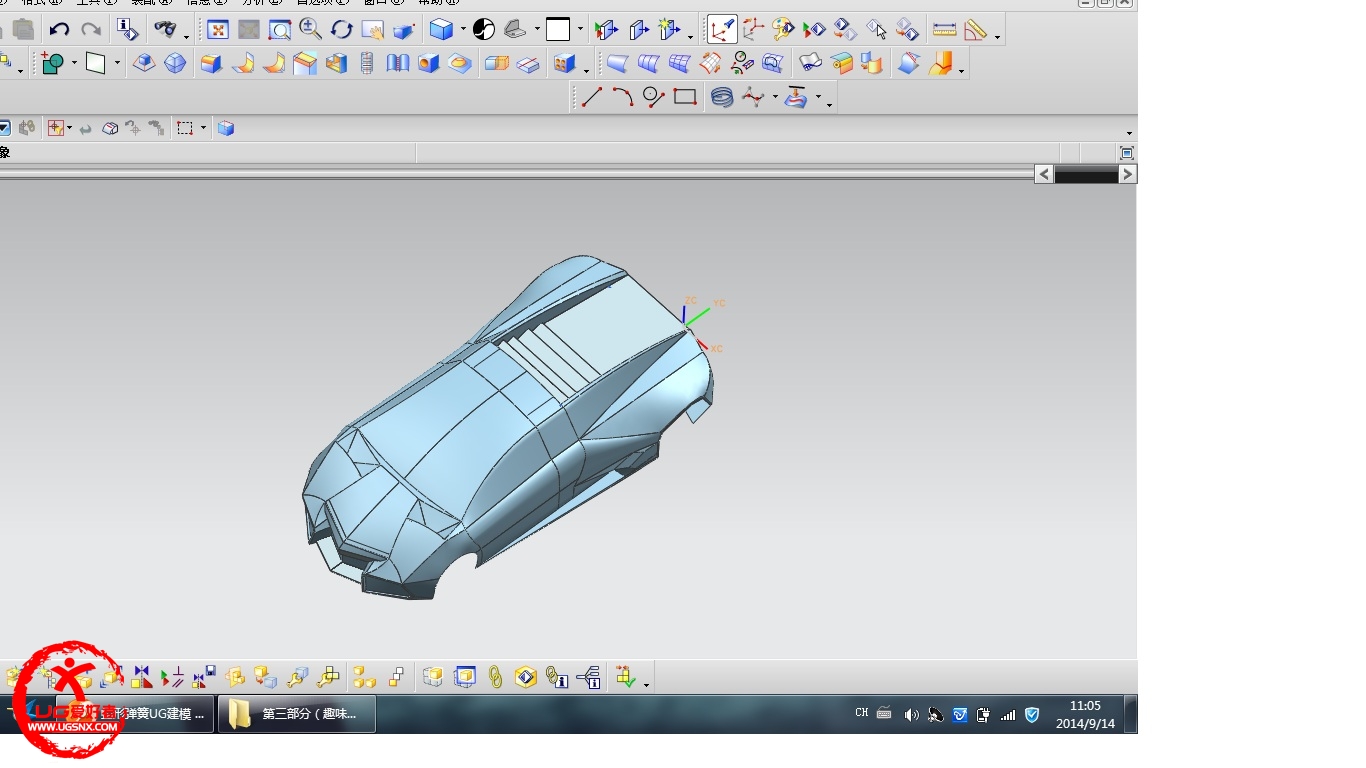Click the WCS origin axes icon
The width and height of the screenshot is (1366, 768).
753,29
